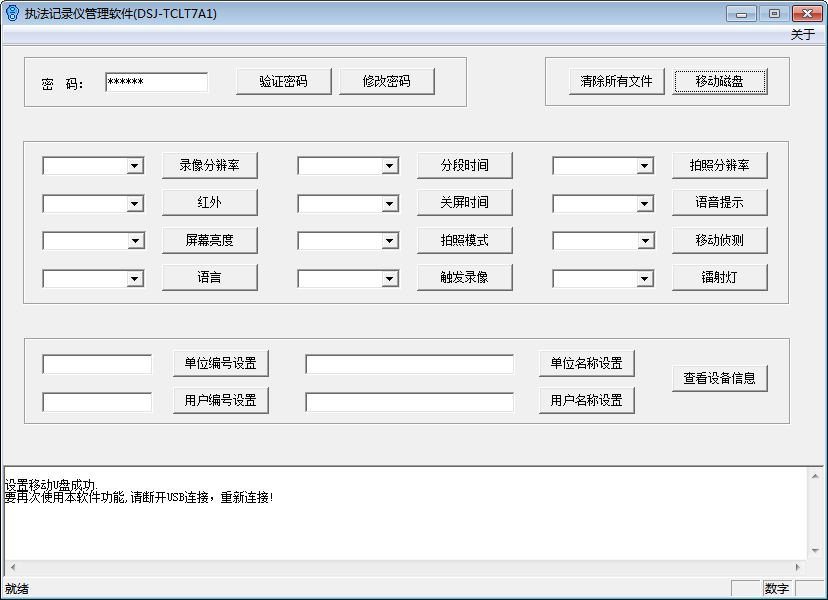Screen dimensions: 828x600
Task: Click the 验证密码 button
Action: (283, 82)
